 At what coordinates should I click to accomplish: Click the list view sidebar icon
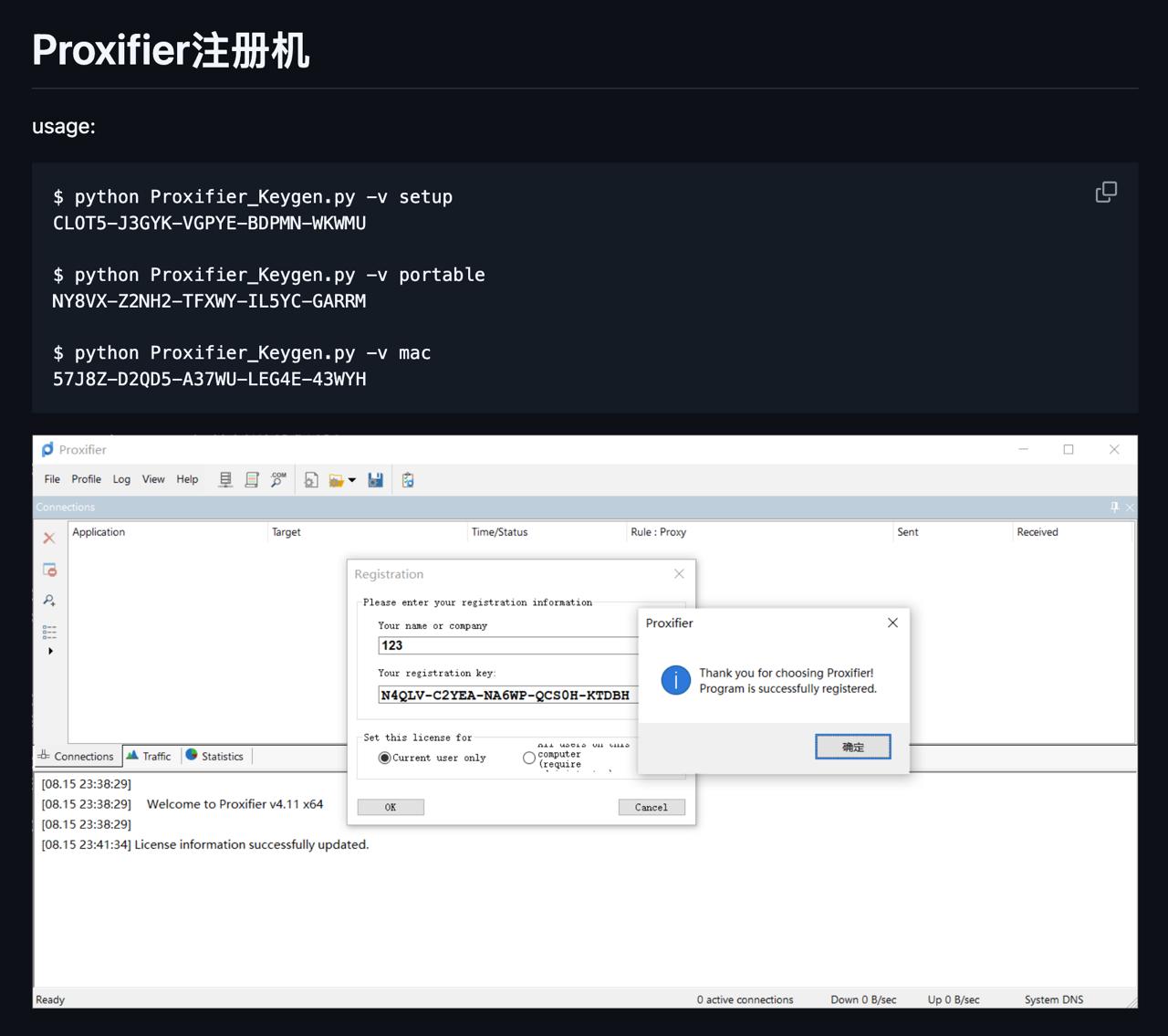[x=49, y=632]
